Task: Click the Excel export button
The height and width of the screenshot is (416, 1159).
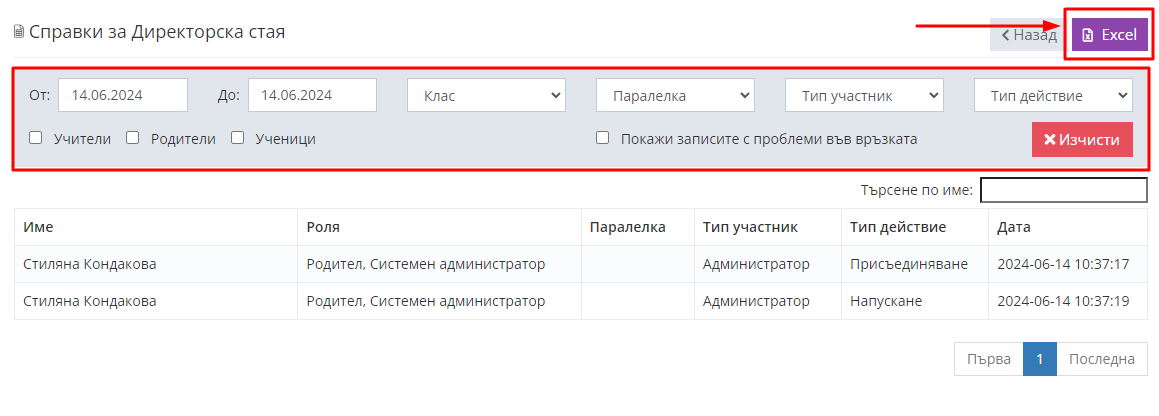Action: pyautogui.click(x=1109, y=35)
